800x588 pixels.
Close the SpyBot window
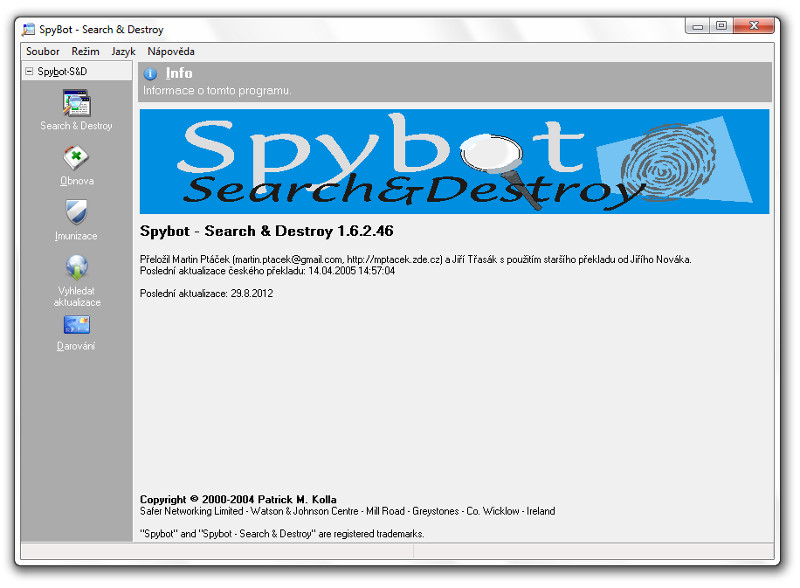pyautogui.click(x=754, y=26)
